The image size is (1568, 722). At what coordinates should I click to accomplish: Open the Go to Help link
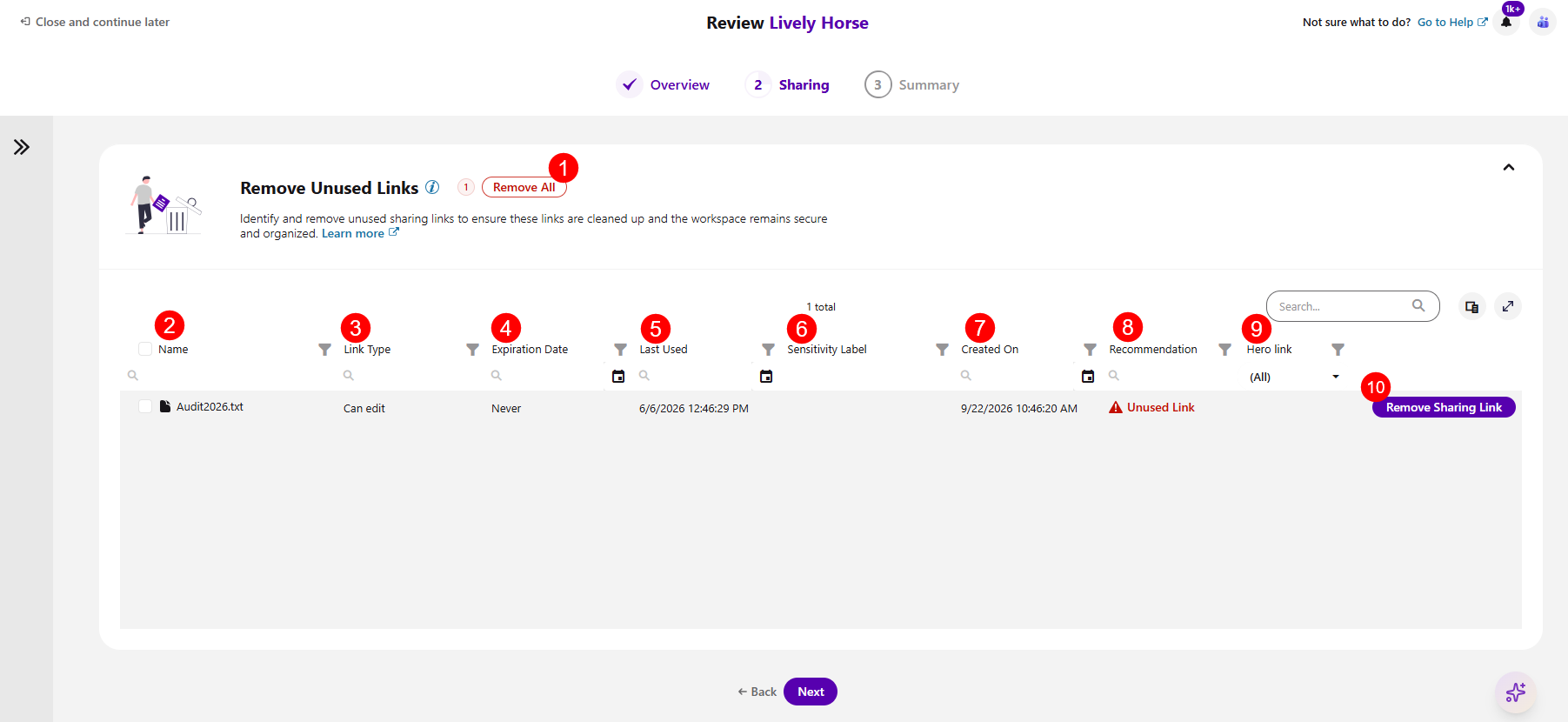[x=1452, y=23]
